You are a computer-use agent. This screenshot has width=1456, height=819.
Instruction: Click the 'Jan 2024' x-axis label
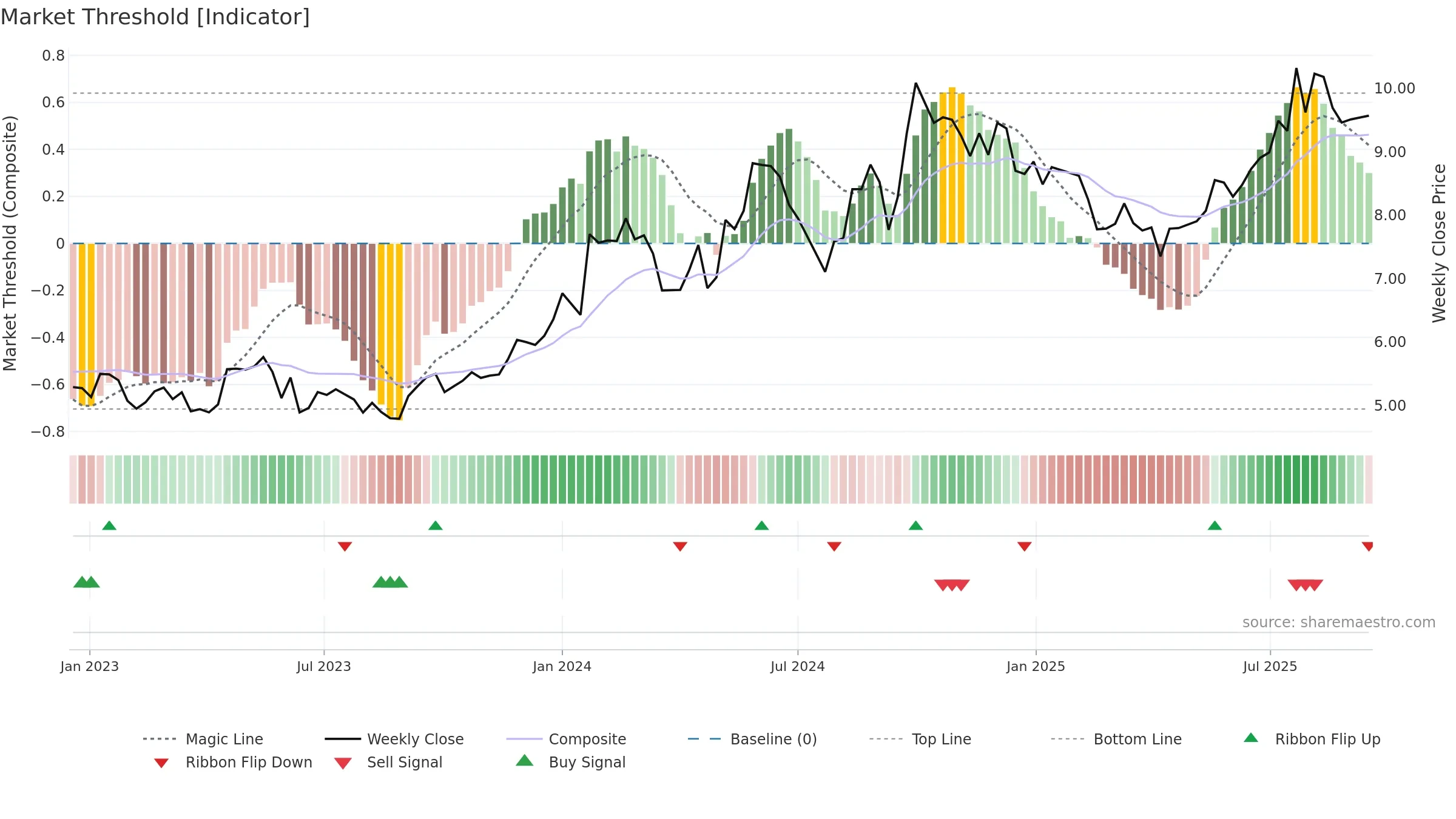[562, 666]
